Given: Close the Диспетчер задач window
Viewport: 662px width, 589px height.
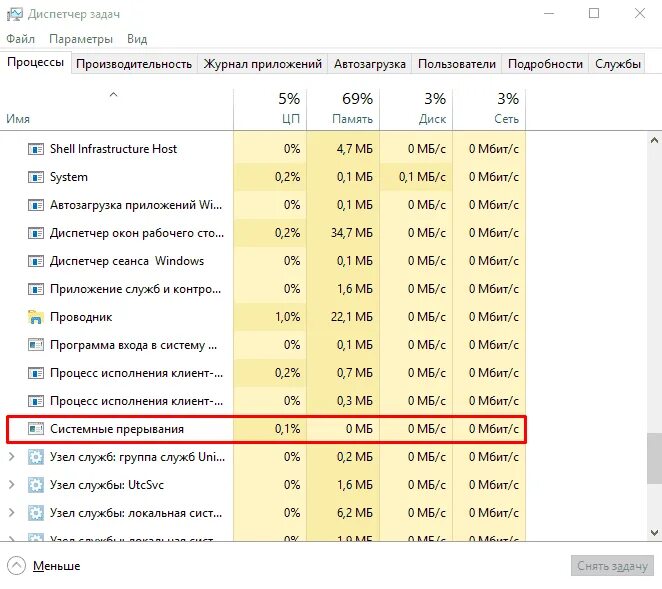Looking at the screenshot, I should click(640, 14).
